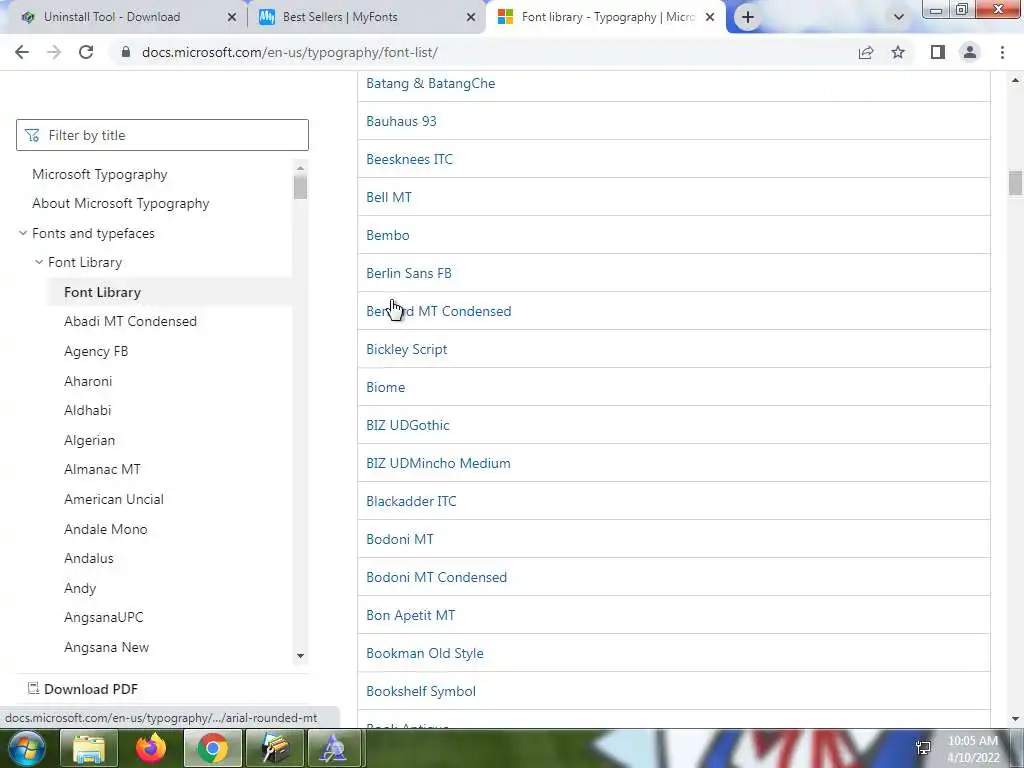The height and width of the screenshot is (768, 1024).
Task: Click the Download PDF button
Action: point(83,689)
